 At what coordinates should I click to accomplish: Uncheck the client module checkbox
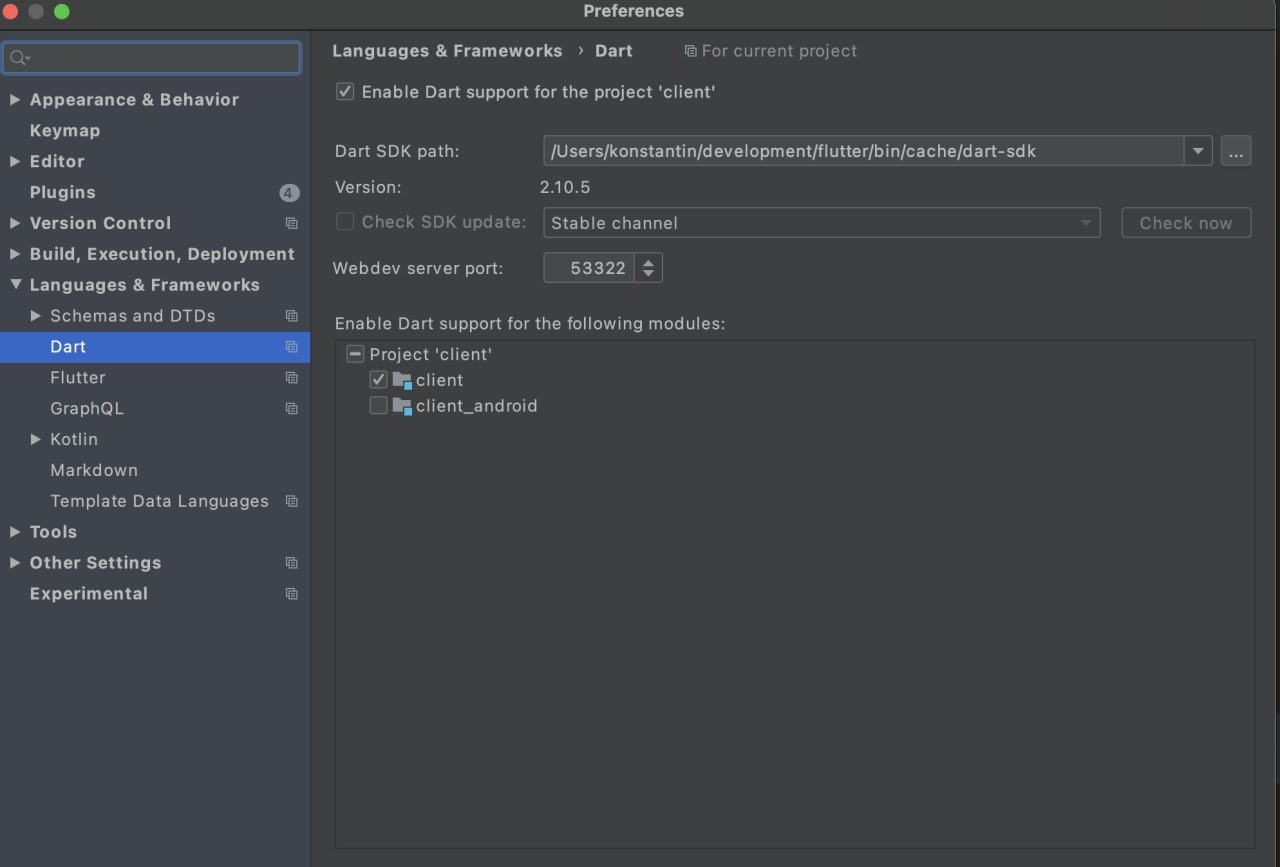pos(378,380)
